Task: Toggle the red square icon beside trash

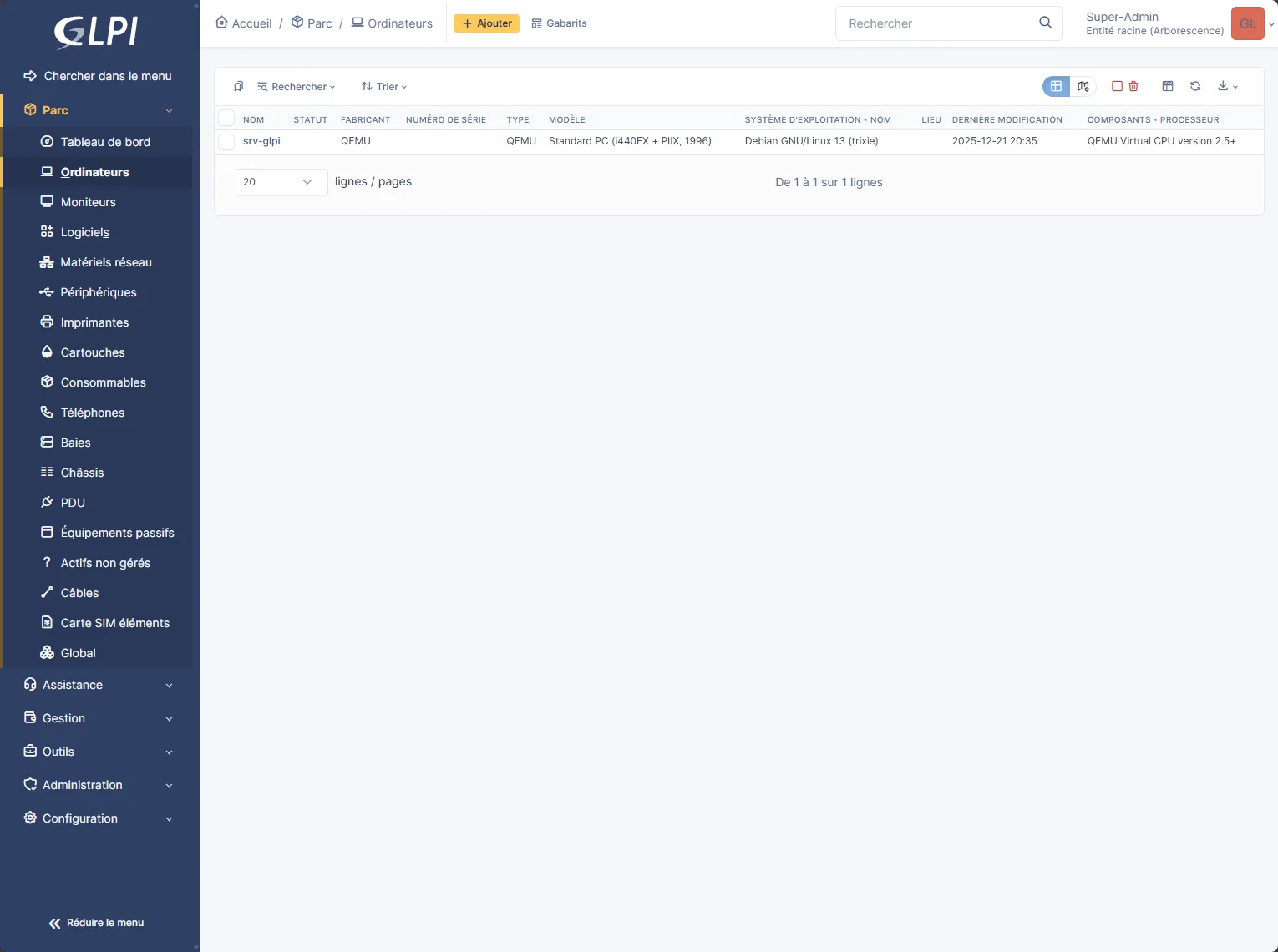Action: point(1117,87)
